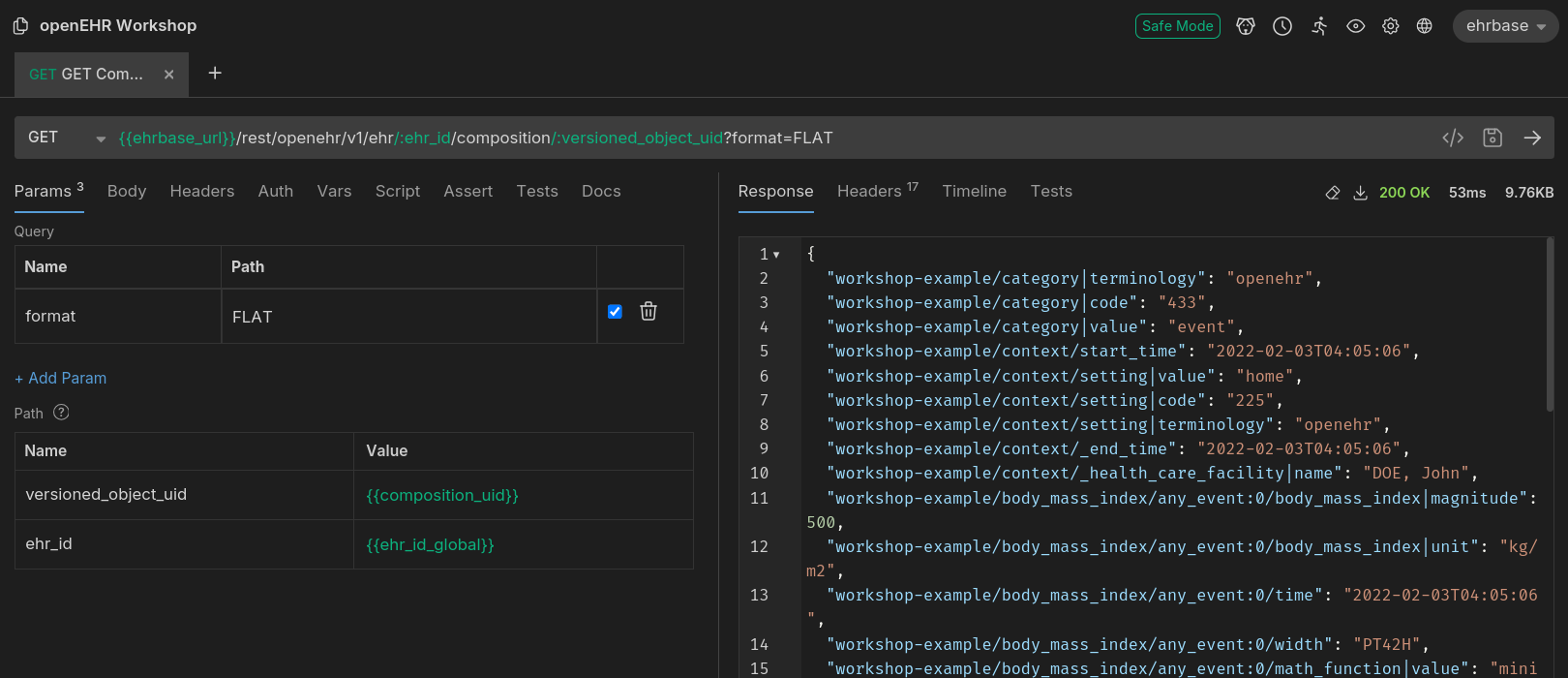The image size is (1568, 678).
Task: Click the Safe Mode badge
Action: (1177, 26)
